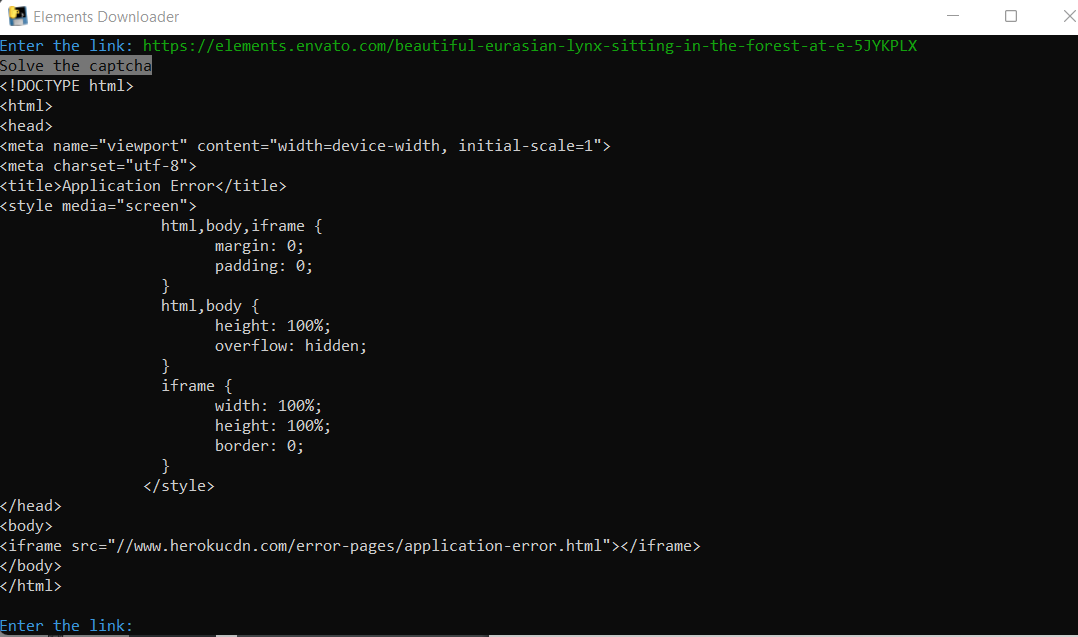Click the meta viewport line

coord(305,146)
